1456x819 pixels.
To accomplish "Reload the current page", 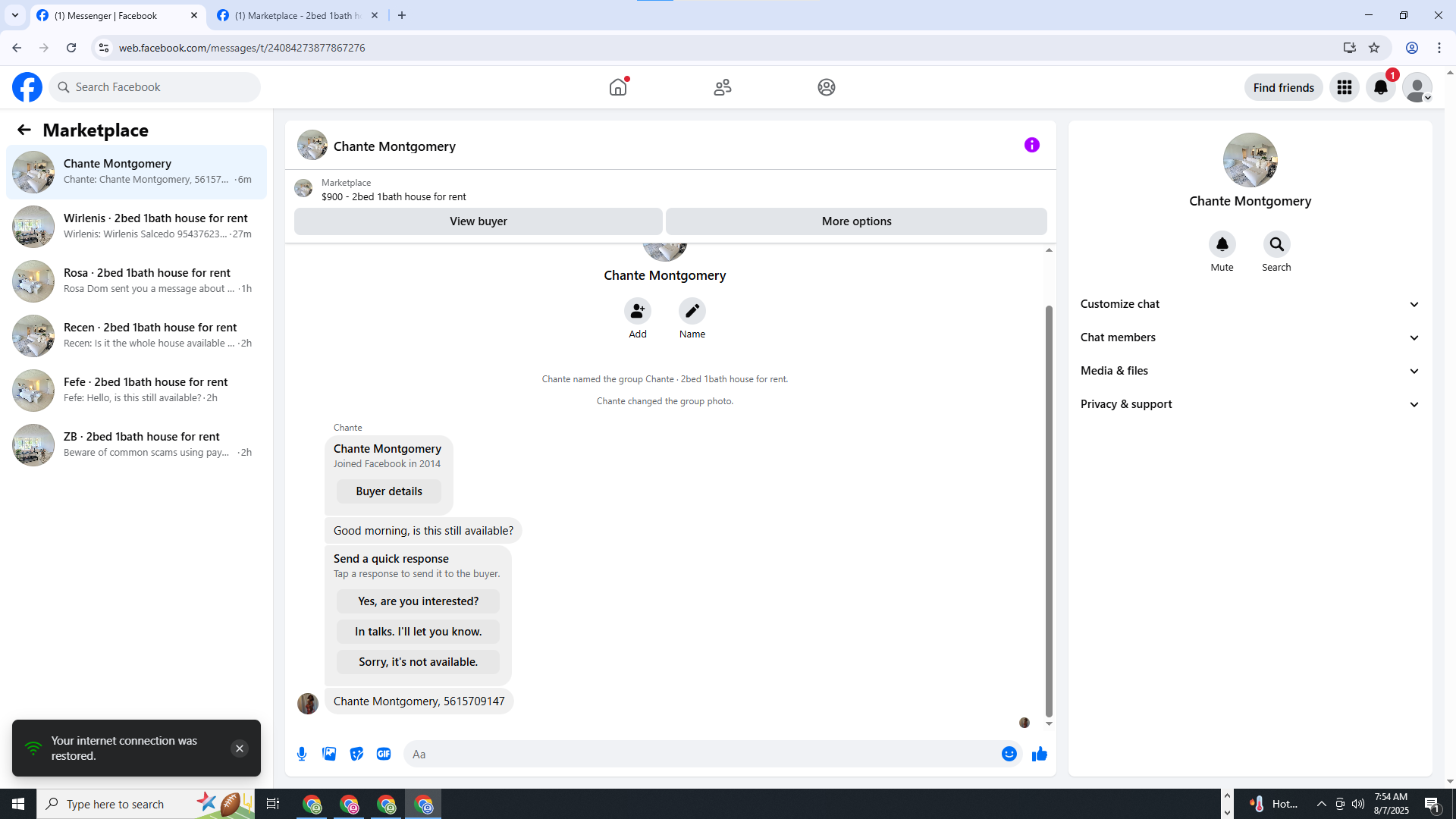I will (x=71, y=48).
